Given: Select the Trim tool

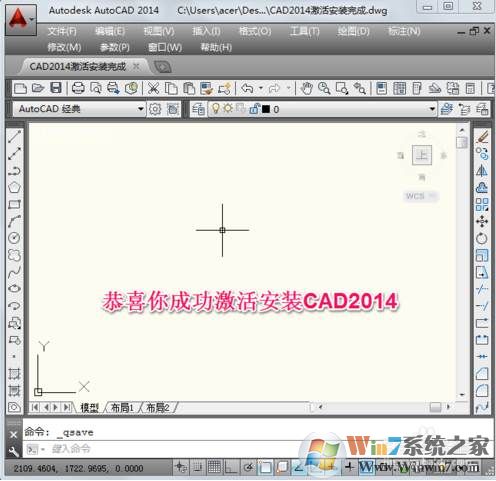Looking at the screenshot, I should (482, 289).
